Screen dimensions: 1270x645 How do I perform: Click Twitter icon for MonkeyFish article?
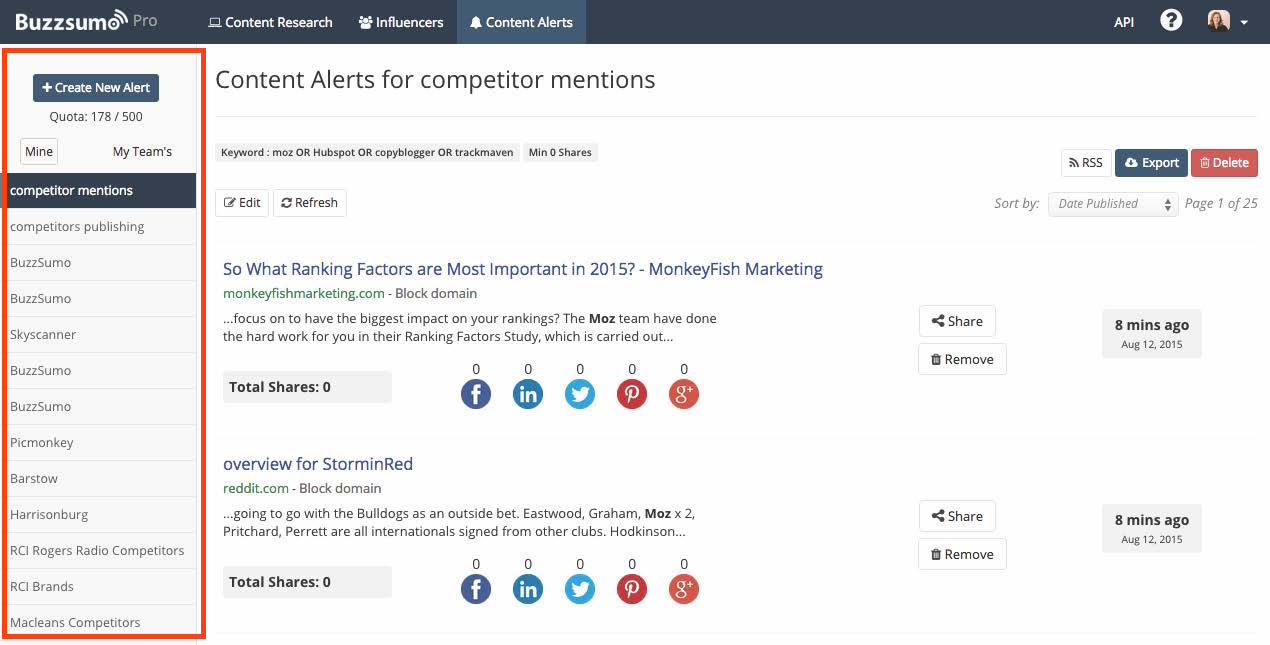[580, 394]
